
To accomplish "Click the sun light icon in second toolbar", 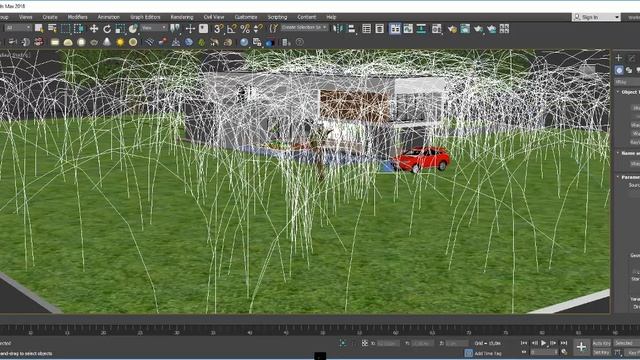I will pyautogui.click(x=120, y=42).
